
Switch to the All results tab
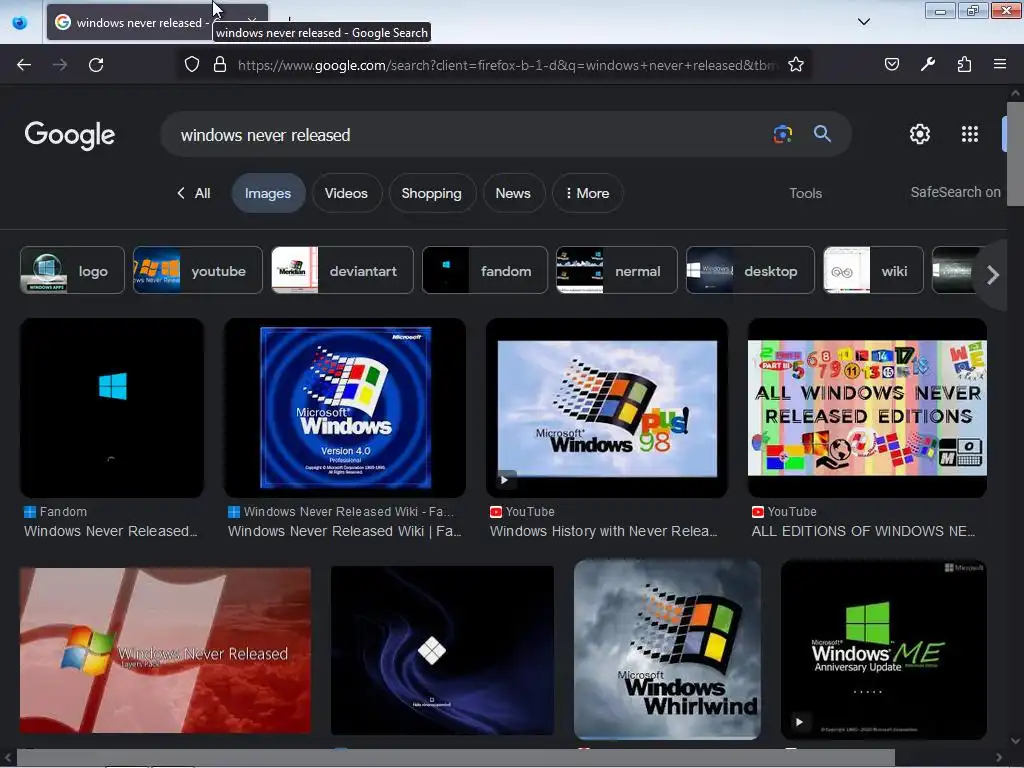point(194,193)
